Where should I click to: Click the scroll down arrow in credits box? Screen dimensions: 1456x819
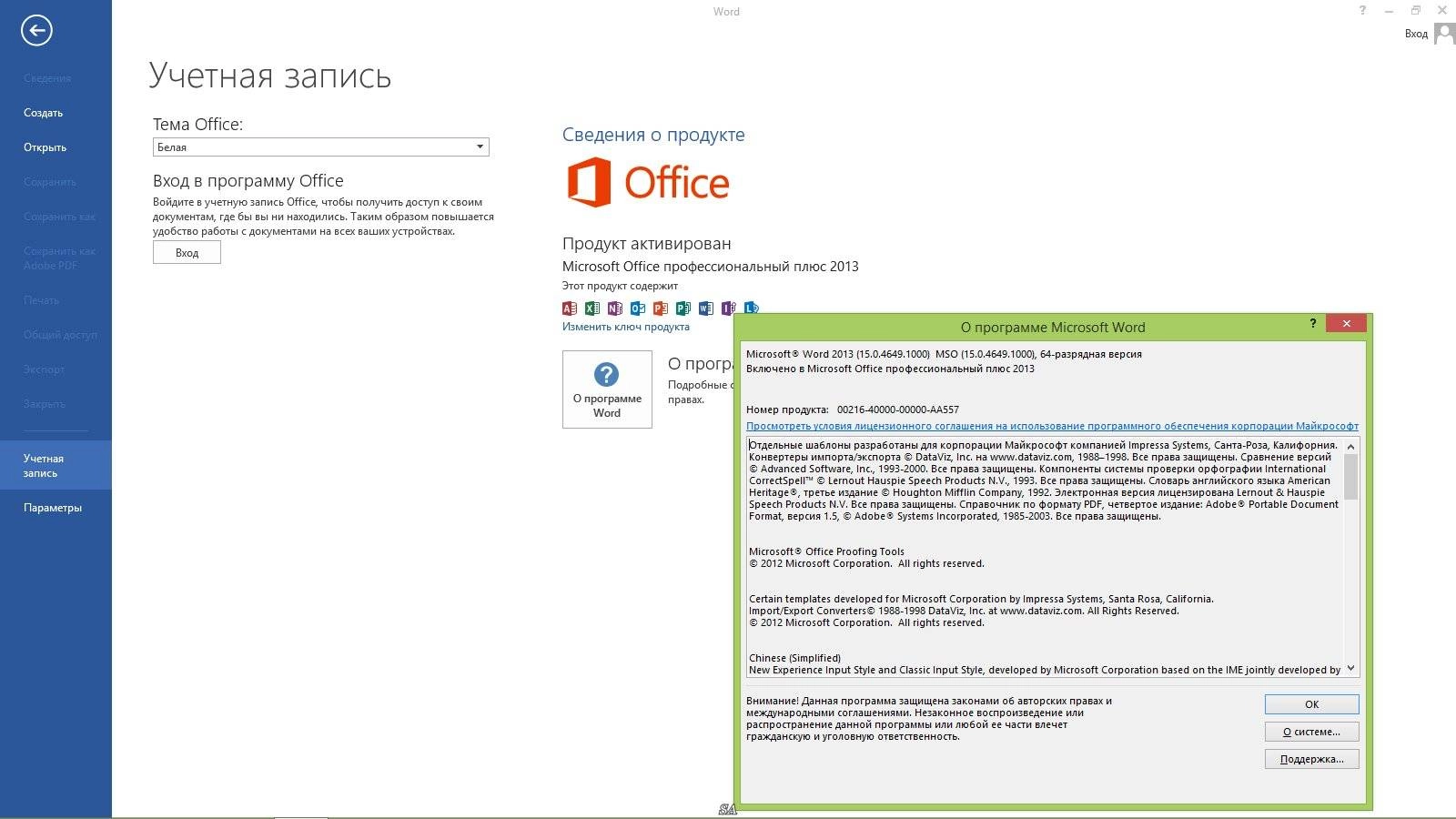click(1350, 668)
